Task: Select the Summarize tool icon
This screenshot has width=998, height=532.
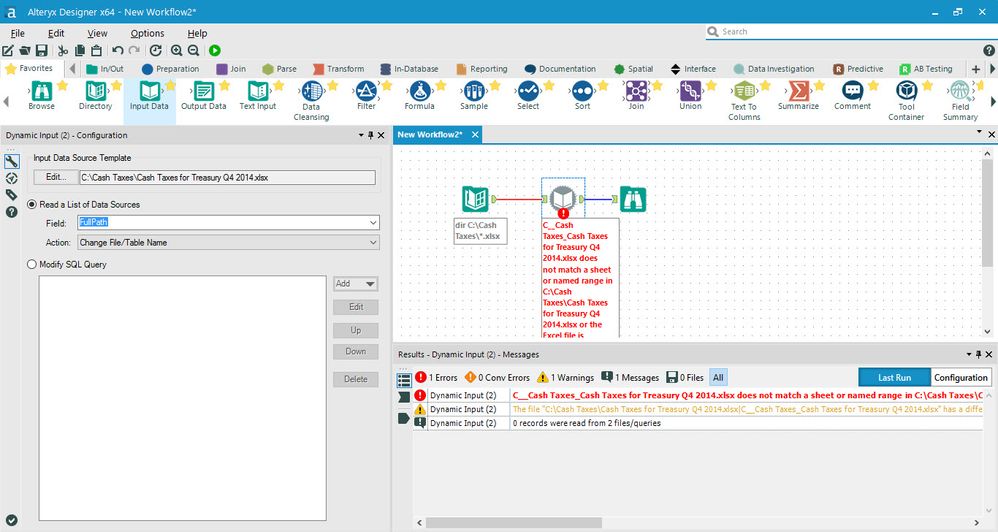Action: [x=798, y=91]
